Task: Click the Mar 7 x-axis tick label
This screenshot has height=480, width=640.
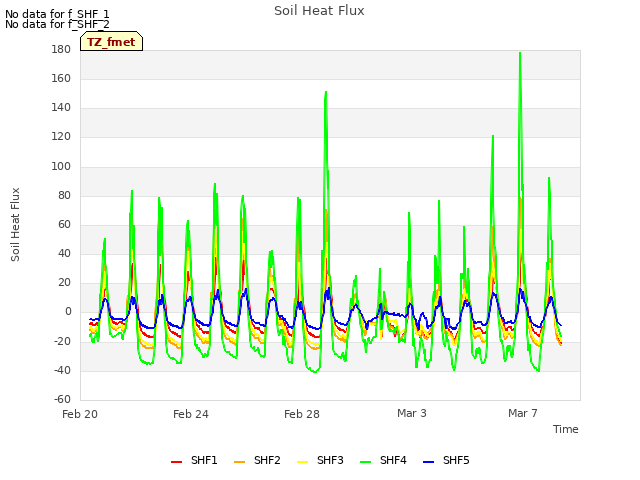Action: pyautogui.click(x=523, y=413)
